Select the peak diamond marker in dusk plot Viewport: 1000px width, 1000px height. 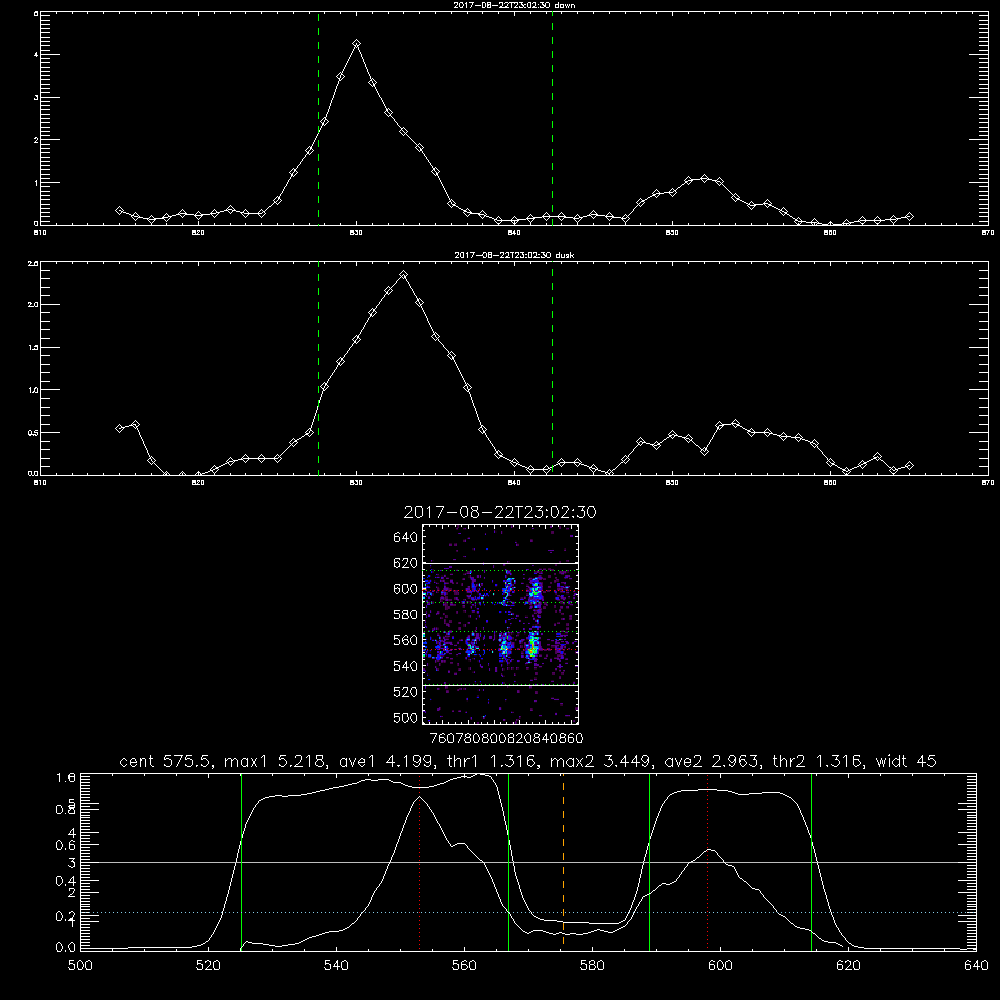point(404,275)
